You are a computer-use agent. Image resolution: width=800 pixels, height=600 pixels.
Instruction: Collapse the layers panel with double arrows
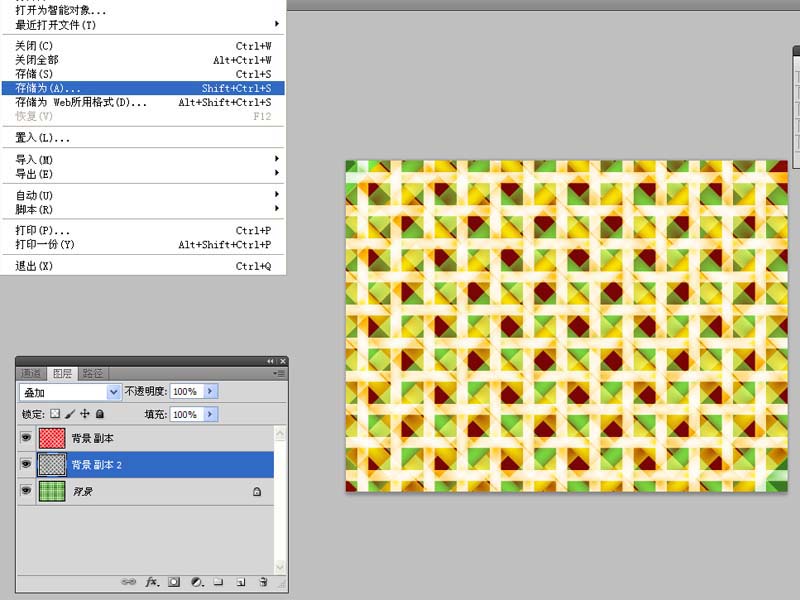coord(270,361)
